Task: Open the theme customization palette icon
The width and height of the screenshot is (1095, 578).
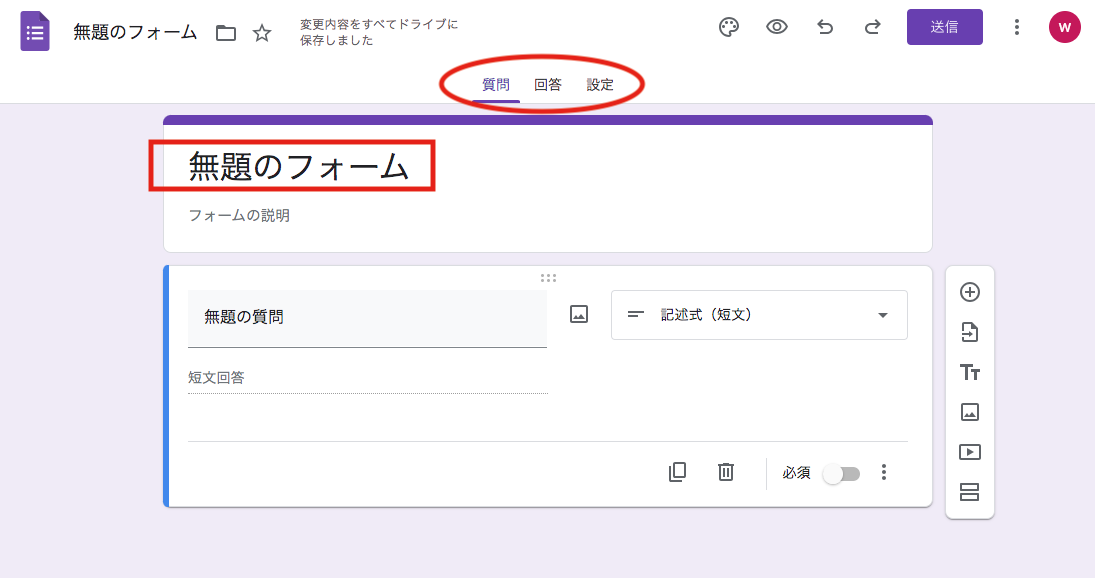Action: click(729, 27)
